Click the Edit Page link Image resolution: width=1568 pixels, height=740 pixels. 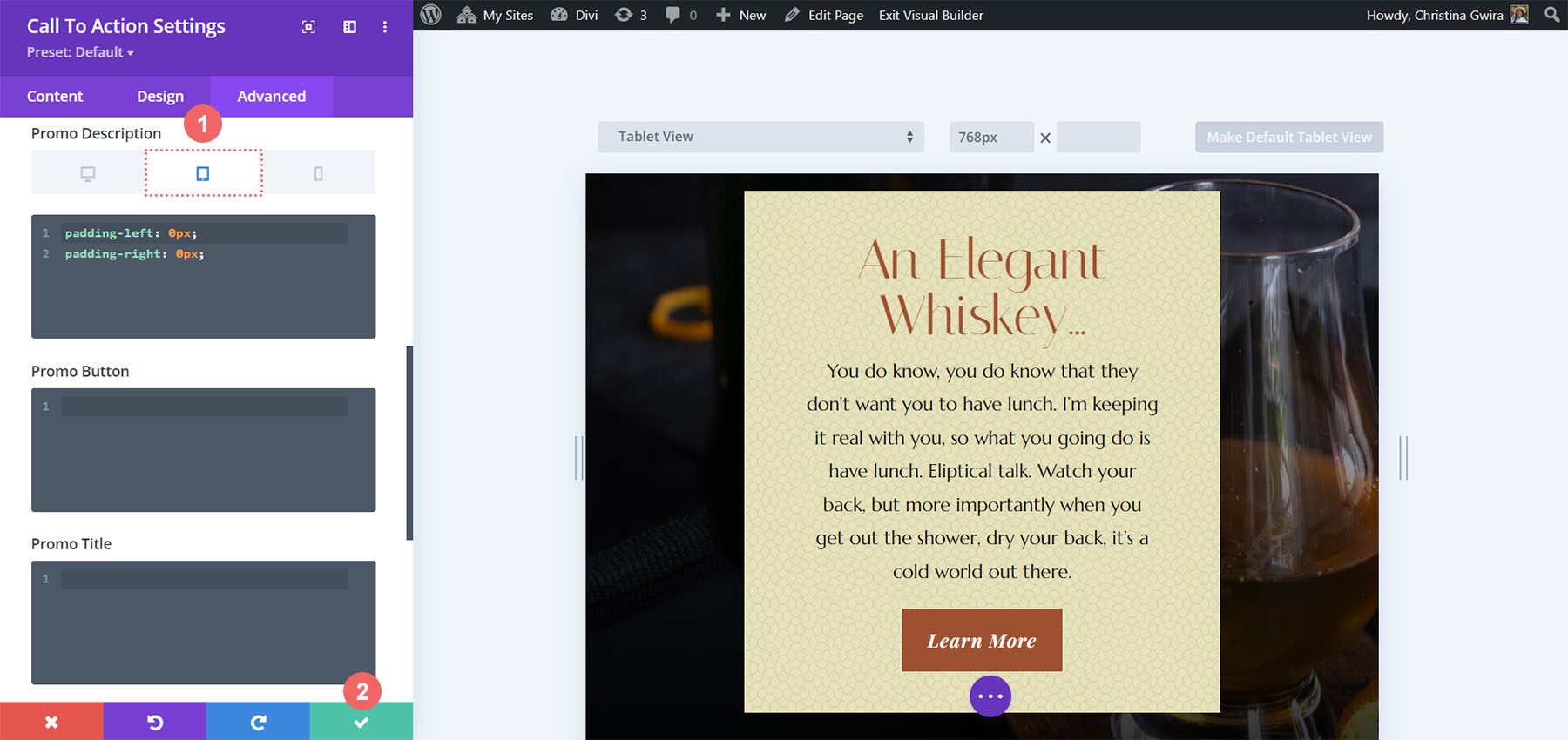click(824, 15)
